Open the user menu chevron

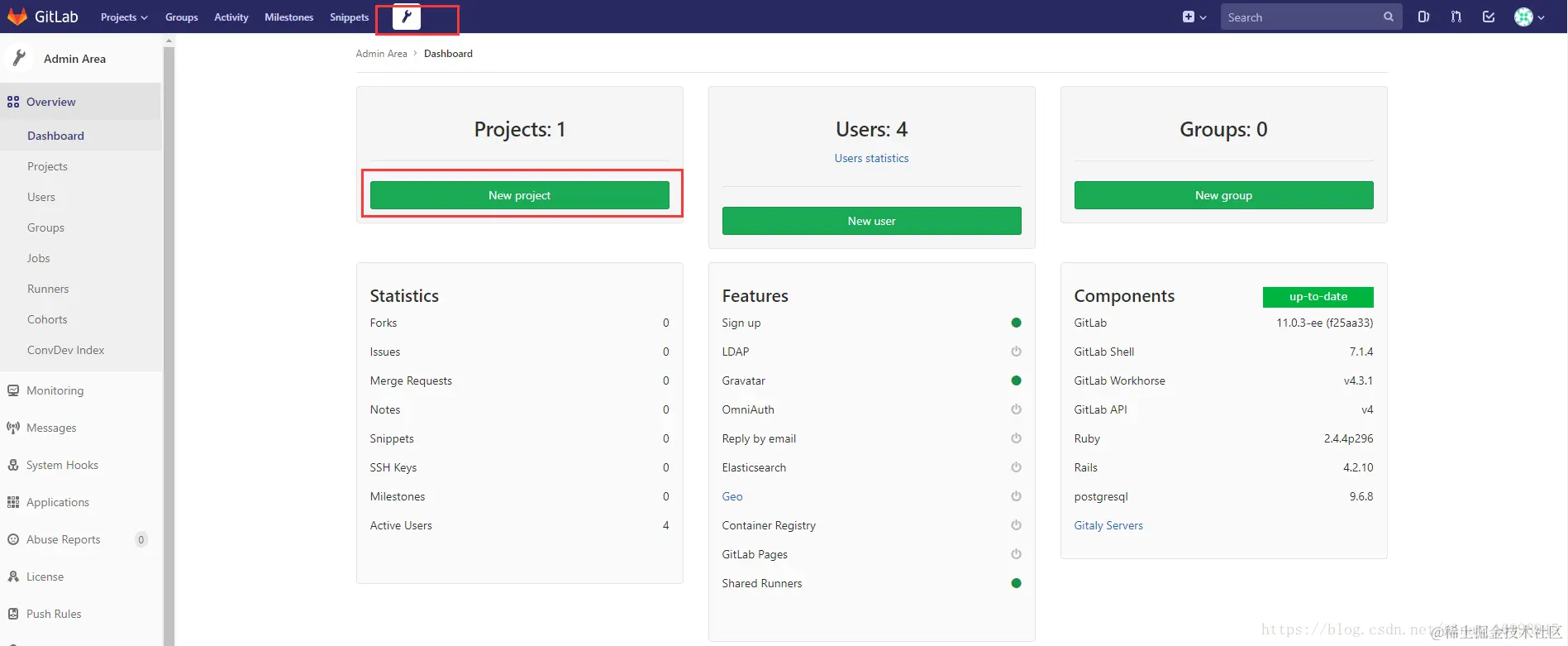click(1542, 17)
